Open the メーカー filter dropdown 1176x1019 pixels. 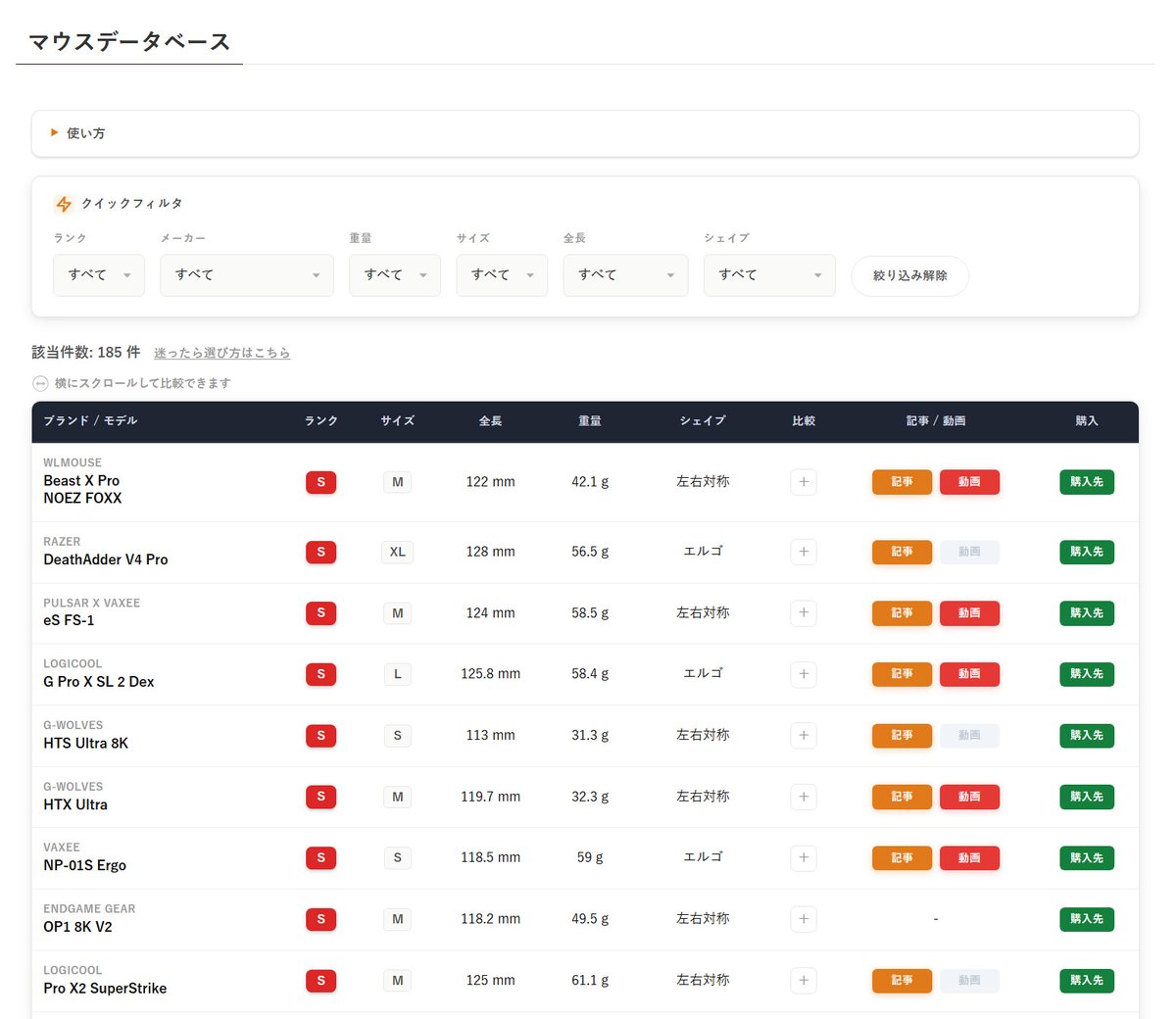point(247,275)
